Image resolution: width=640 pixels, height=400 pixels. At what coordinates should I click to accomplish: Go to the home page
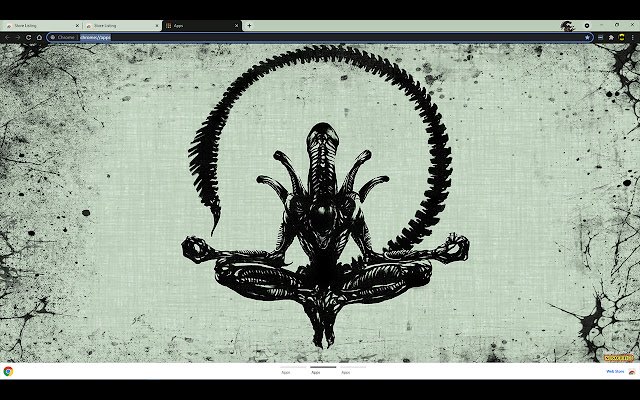(39, 37)
